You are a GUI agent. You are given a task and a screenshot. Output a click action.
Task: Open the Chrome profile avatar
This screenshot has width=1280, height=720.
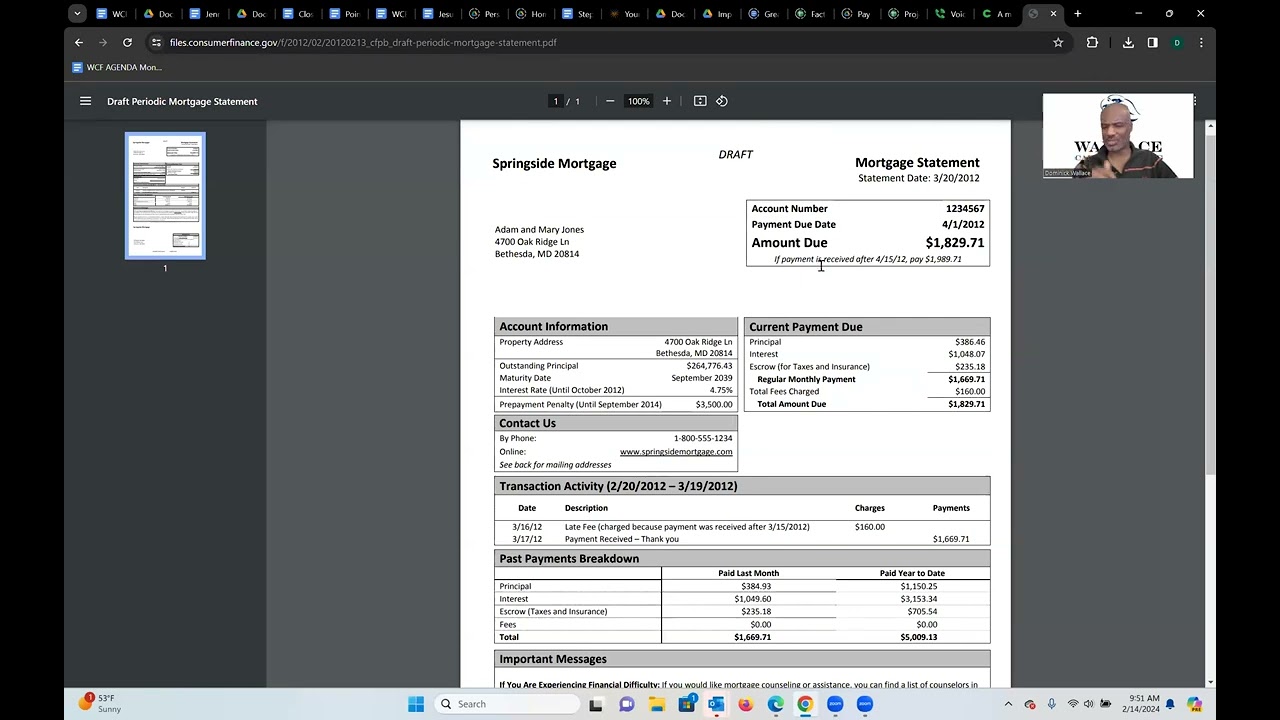(1177, 43)
